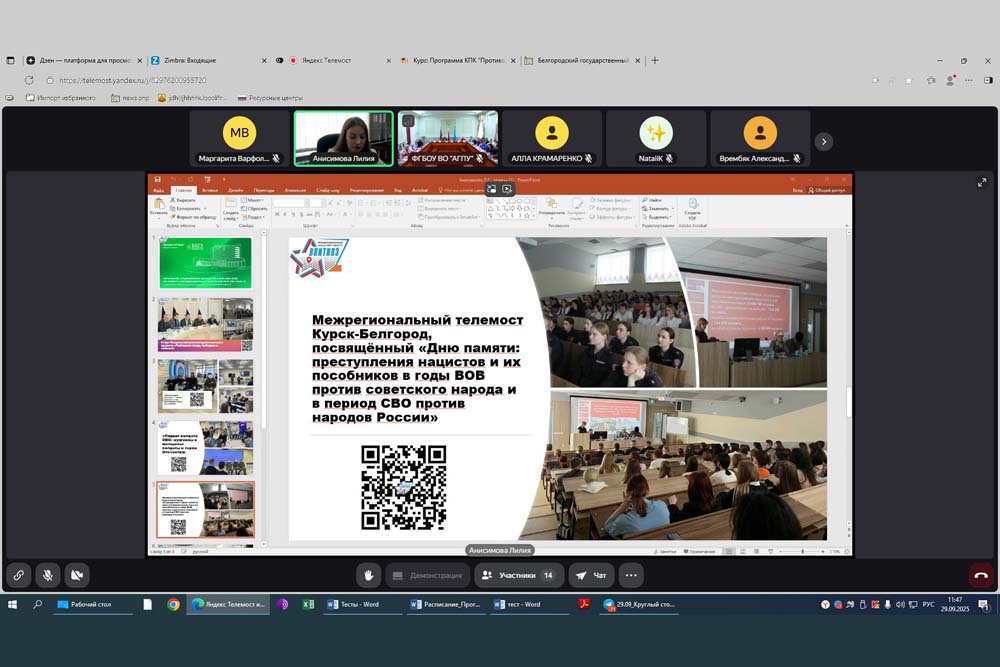The width and height of the screenshot is (1000, 667).
Task: Toggle РУС keyboard language in system tray
Action: 927,604
